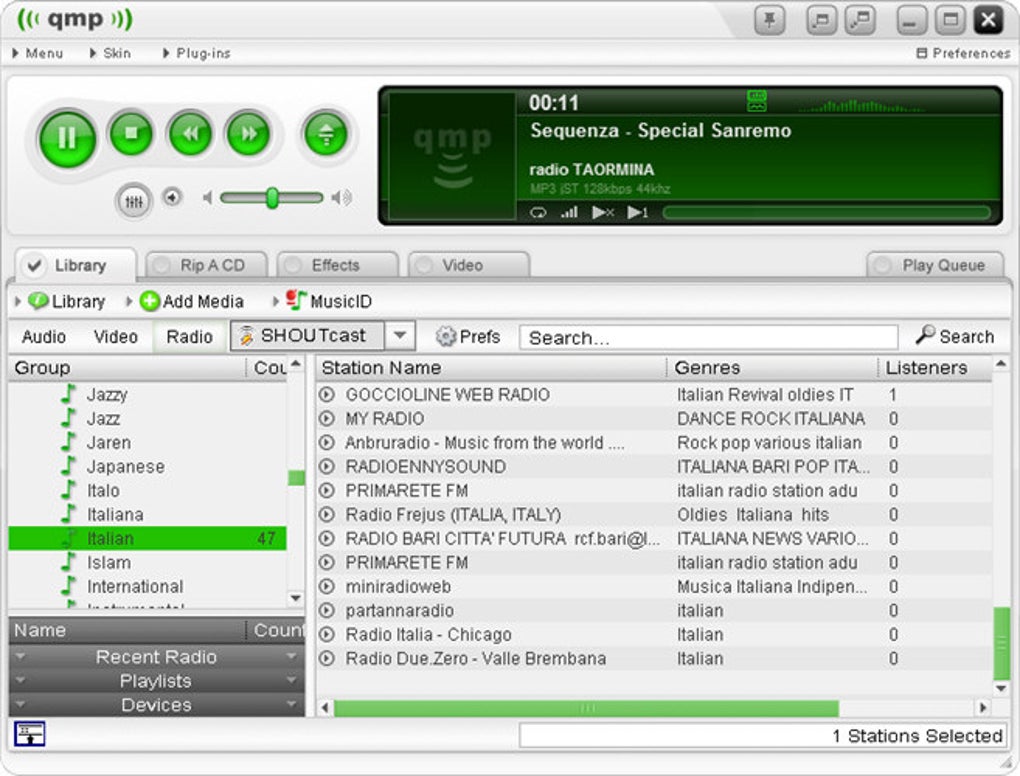Image resolution: width=1020 pixels, height=776 pixels.
Task: Expand the Devices panel
Action: point(156,705)
